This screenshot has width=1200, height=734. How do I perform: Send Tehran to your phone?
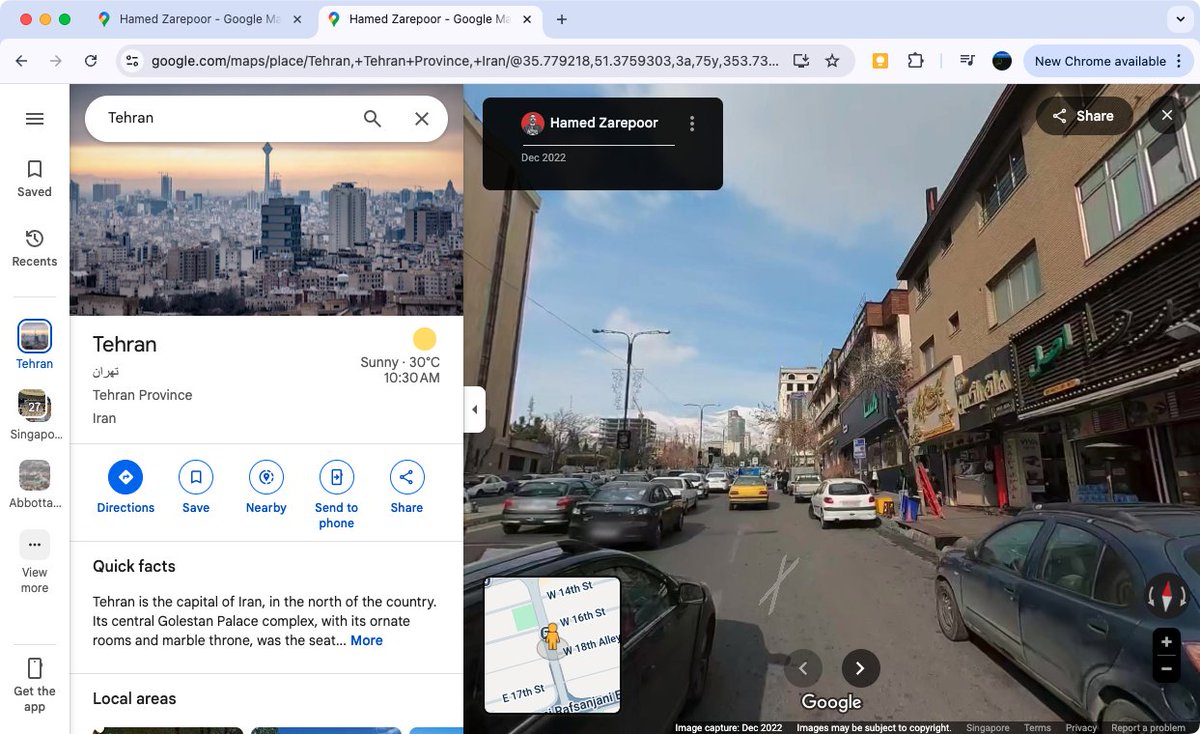(336, 495)
